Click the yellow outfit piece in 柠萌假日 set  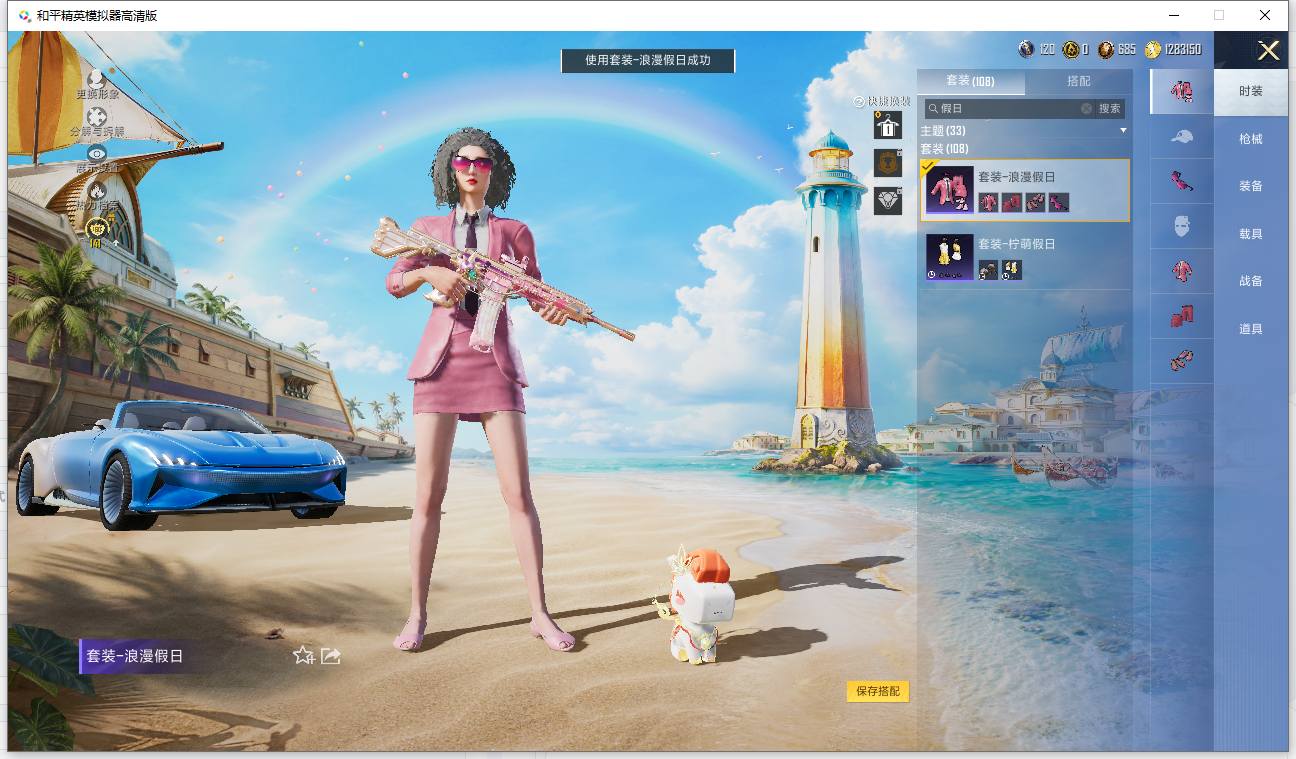pyautogui.click(x=1012, y=269)
